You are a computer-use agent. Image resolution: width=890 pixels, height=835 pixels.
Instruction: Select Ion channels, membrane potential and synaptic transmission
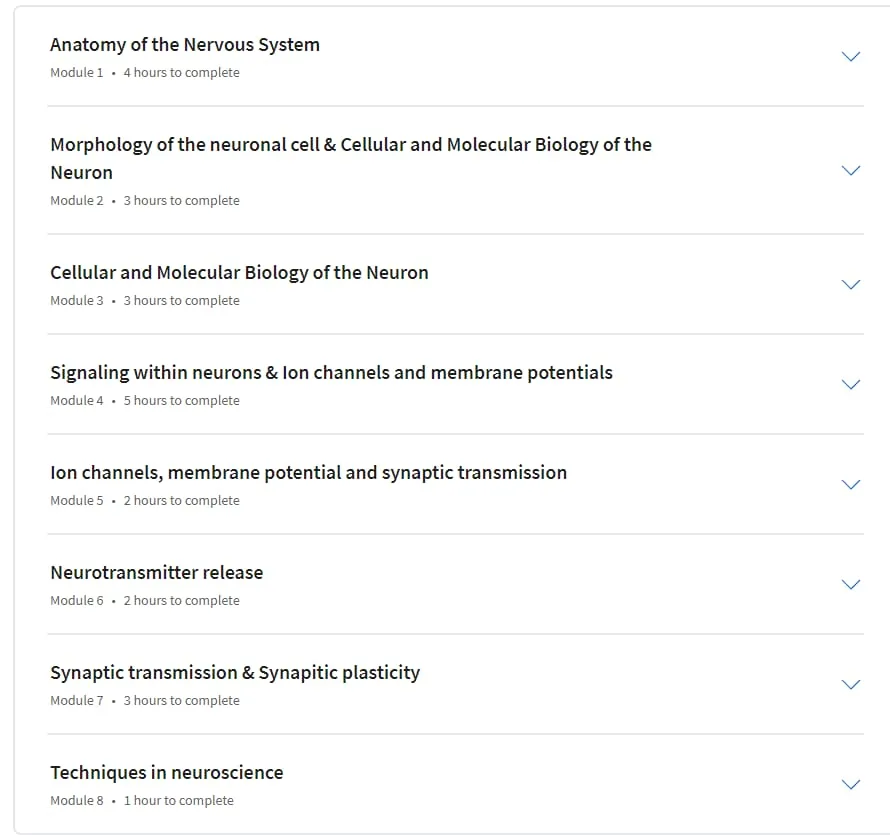point(308,473)
